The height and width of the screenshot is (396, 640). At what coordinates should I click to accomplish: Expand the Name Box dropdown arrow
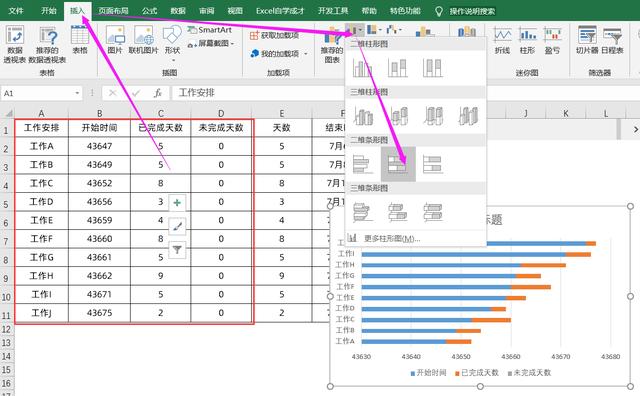[77, 93]
